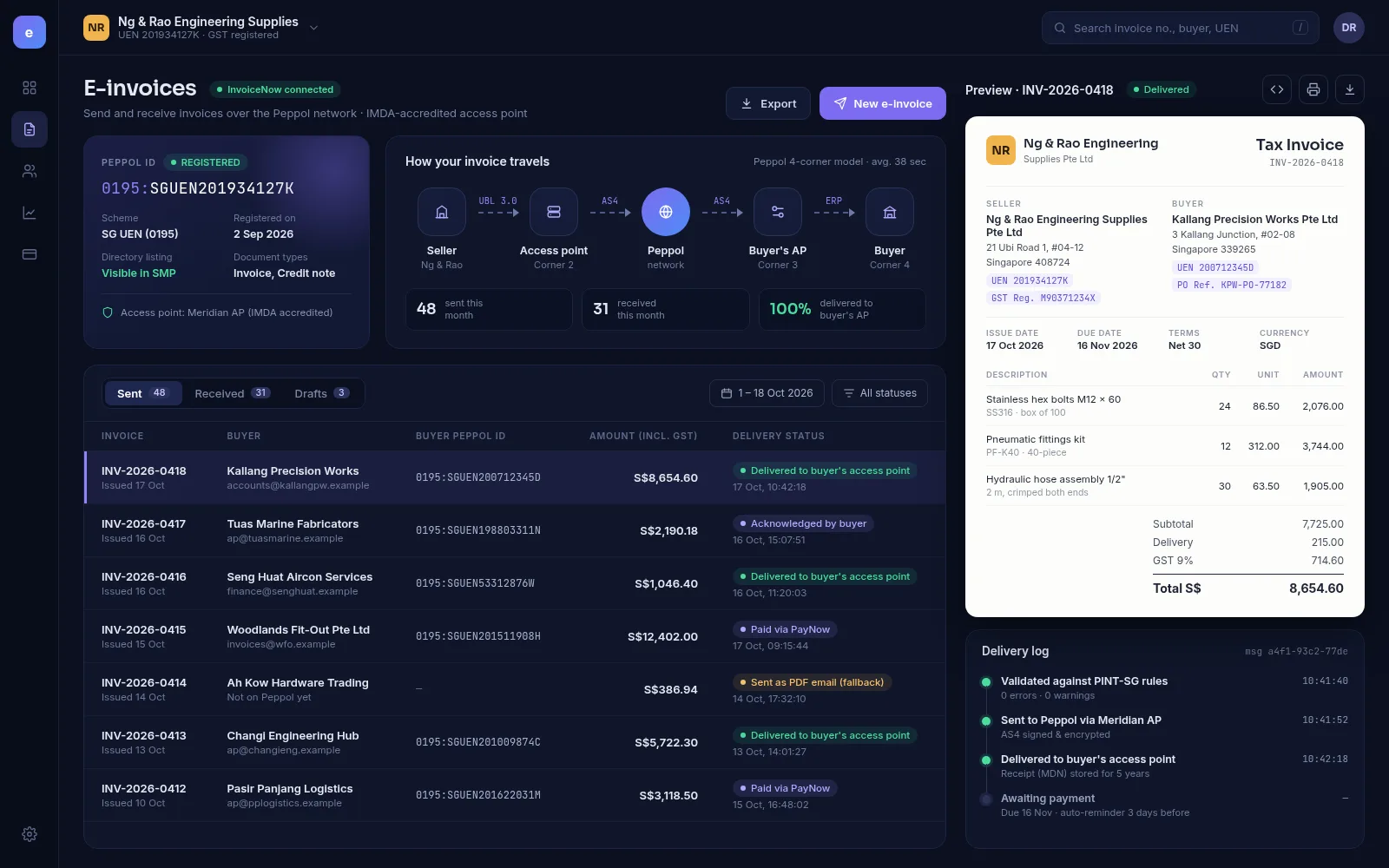Click the Delivered status badge in preview
The height and width of the screenshot is (868, 1389).
[x=1162, y=89]
